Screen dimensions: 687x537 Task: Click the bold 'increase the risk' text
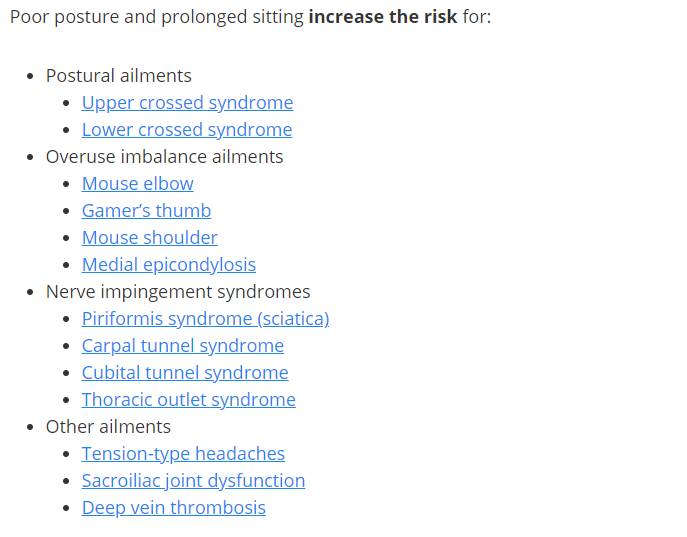(383, 17)
